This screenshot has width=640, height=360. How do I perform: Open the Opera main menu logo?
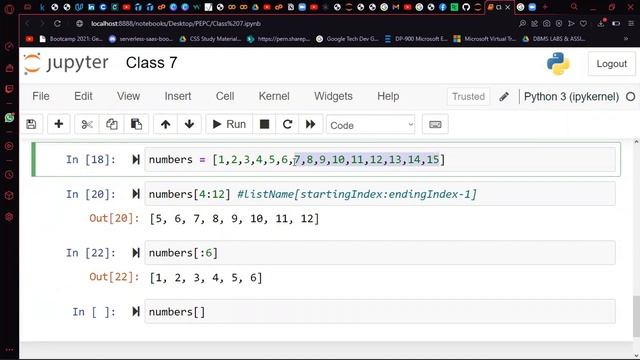(9, 8)
